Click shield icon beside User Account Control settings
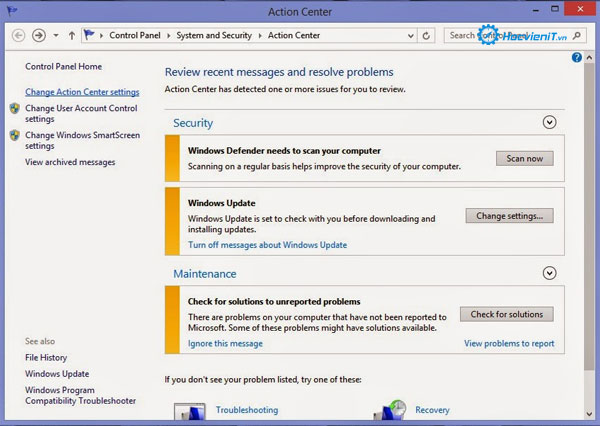 (15, 108)
